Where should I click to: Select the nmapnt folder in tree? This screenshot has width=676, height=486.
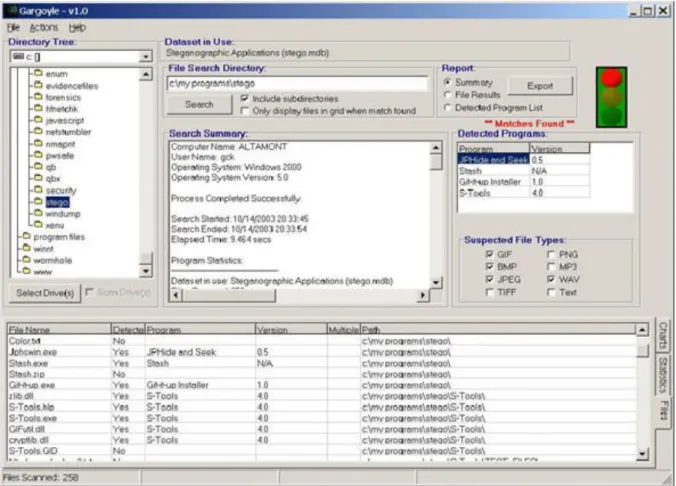[60, 144]
